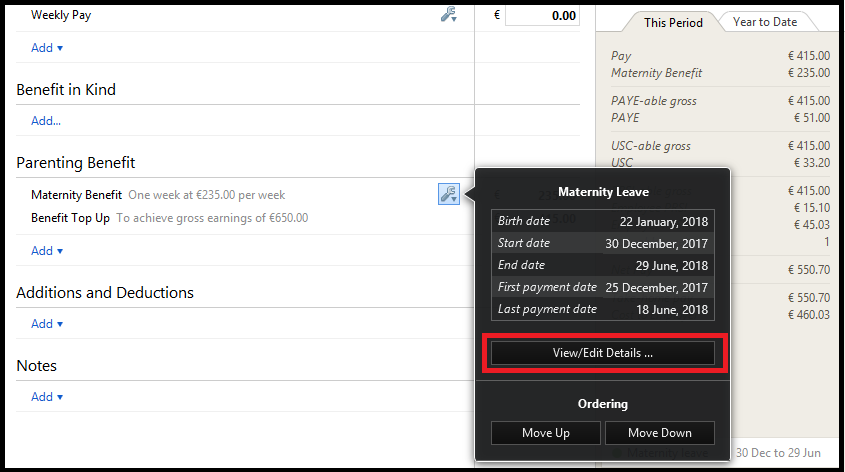Open the Add dropdown under Parenting Benefit
This screenshot has width=845, height=472.
[x=47, y=251]
